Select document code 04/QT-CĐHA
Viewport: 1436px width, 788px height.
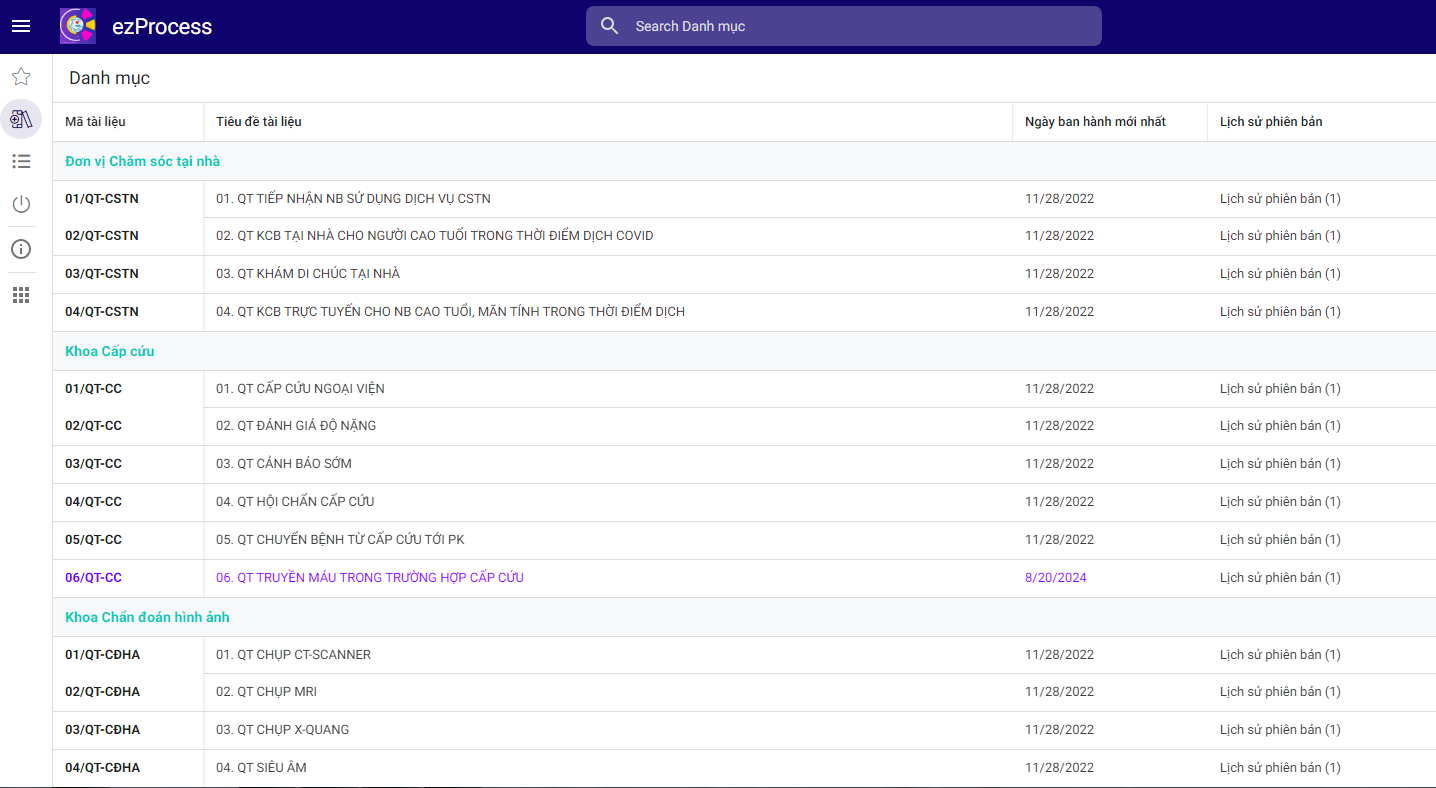(x=103, y=768)
